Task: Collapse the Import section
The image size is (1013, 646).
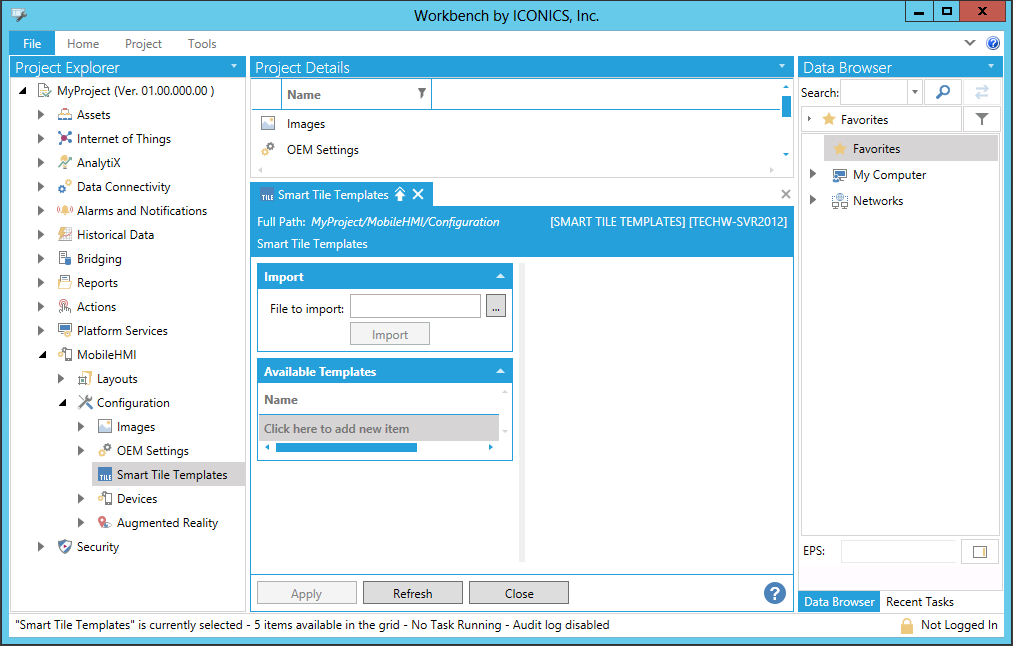Action: pos(501,276)
